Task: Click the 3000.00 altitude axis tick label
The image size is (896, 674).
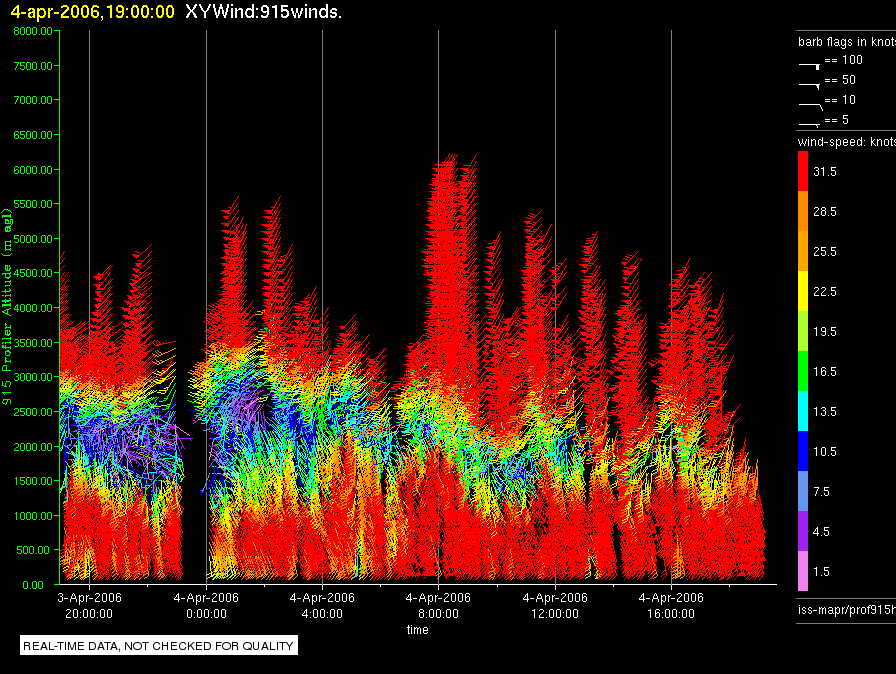Action: pos(33,377)
